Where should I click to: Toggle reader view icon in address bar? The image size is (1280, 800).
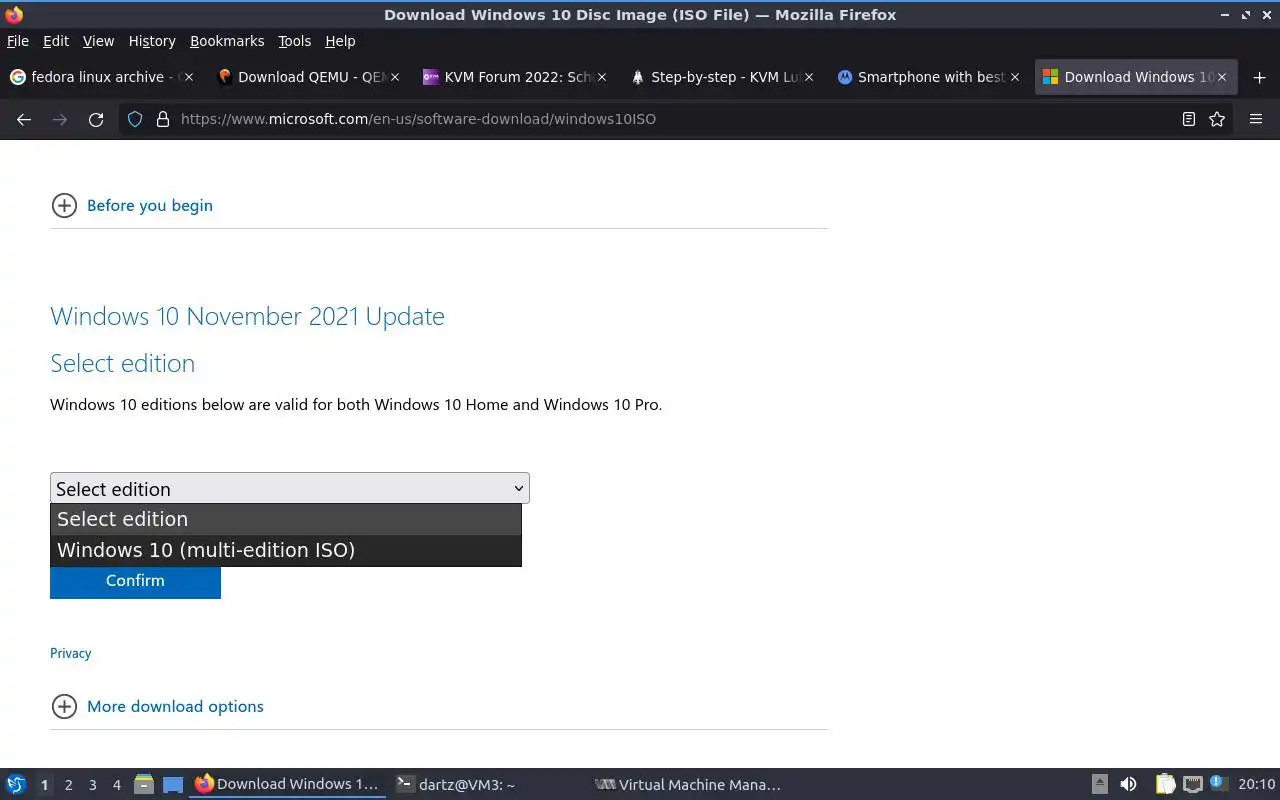coord(1188,119)
